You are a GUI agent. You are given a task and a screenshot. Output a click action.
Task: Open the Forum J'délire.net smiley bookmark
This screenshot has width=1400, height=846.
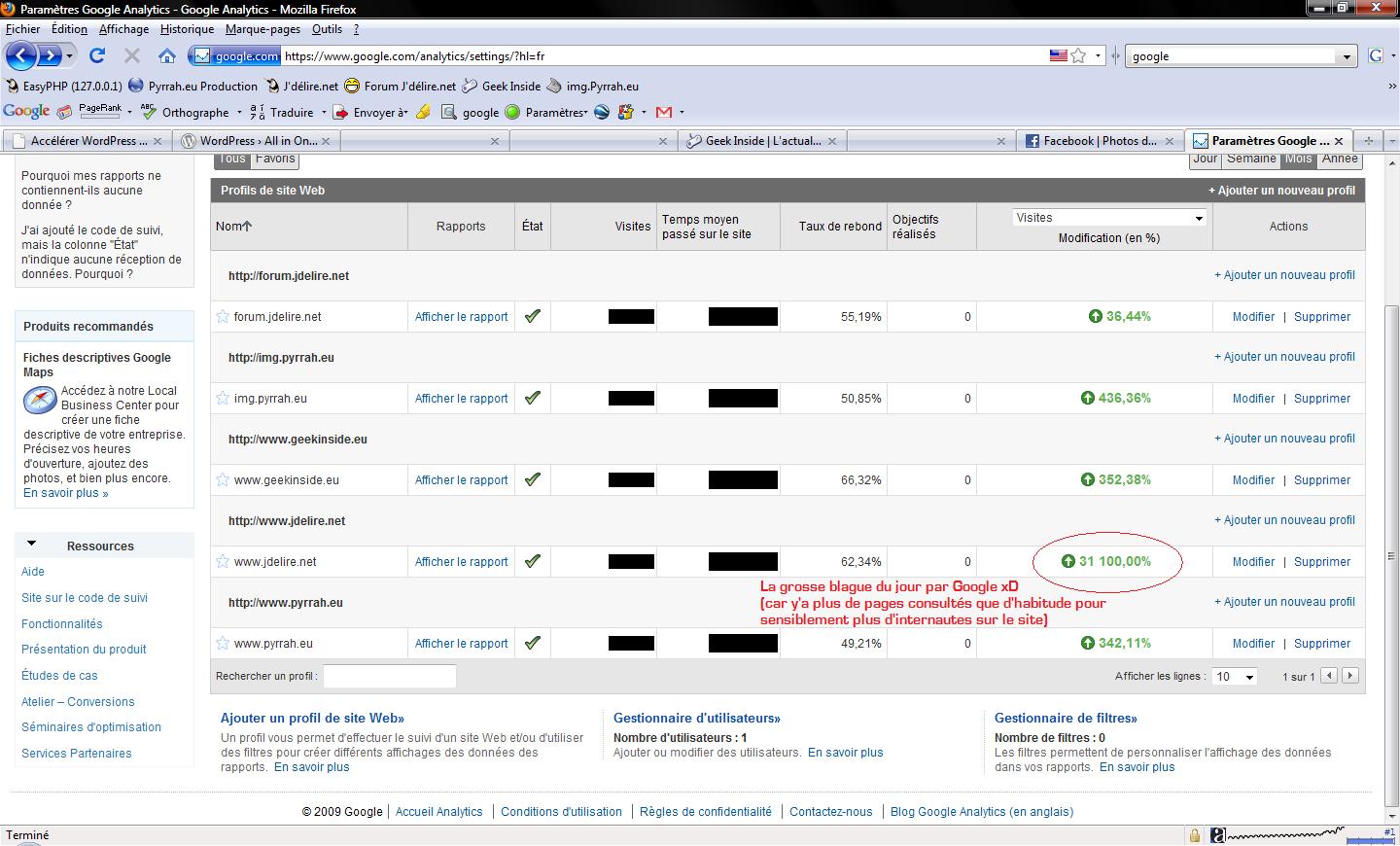click(400, 86)
